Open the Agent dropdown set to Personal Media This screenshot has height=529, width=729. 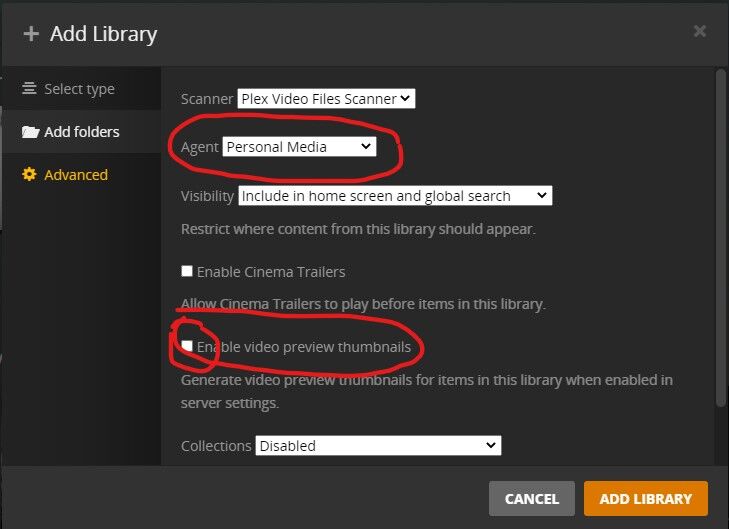299,147
